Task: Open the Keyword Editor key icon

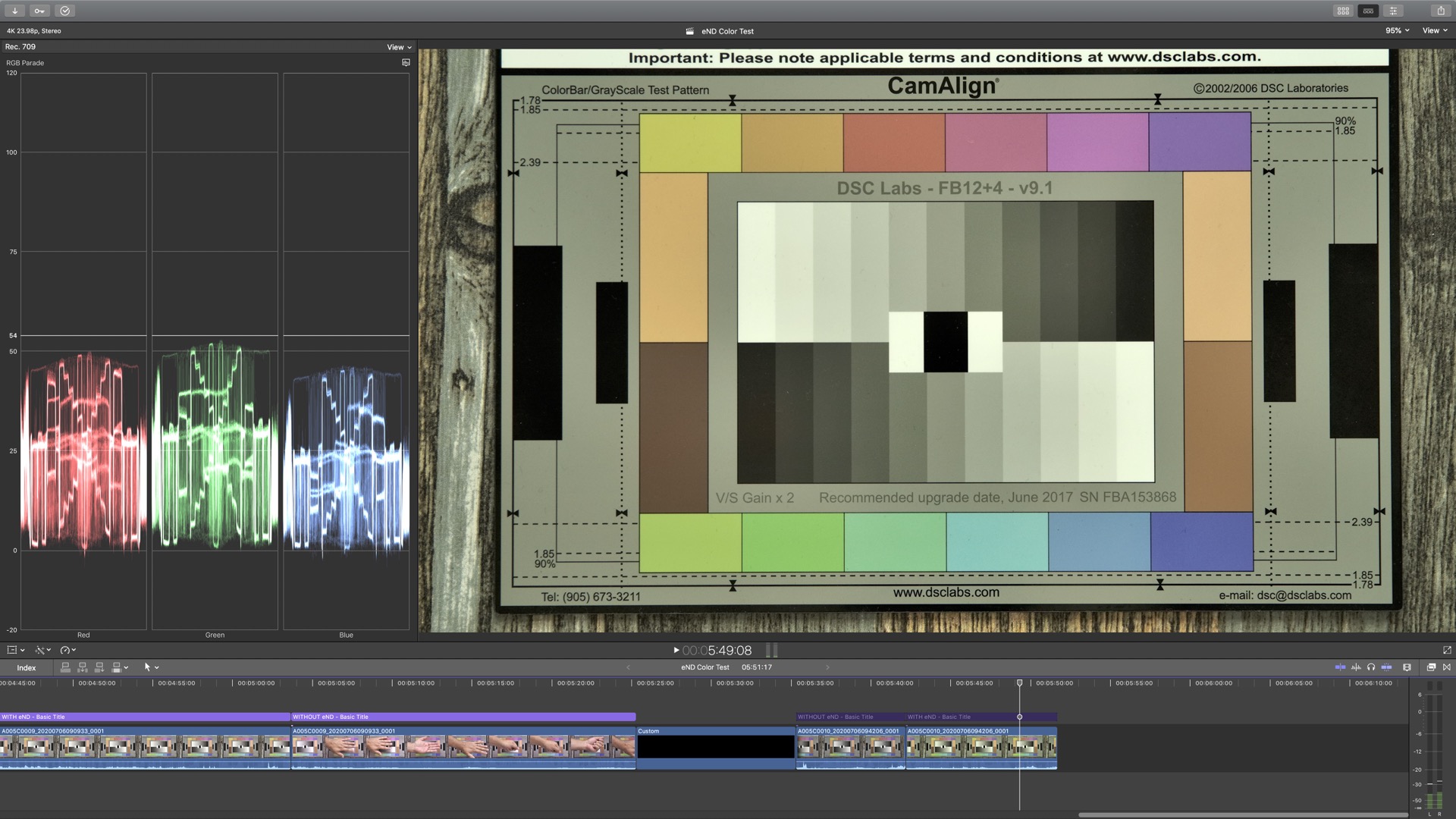Action: (x=39, y=11)
